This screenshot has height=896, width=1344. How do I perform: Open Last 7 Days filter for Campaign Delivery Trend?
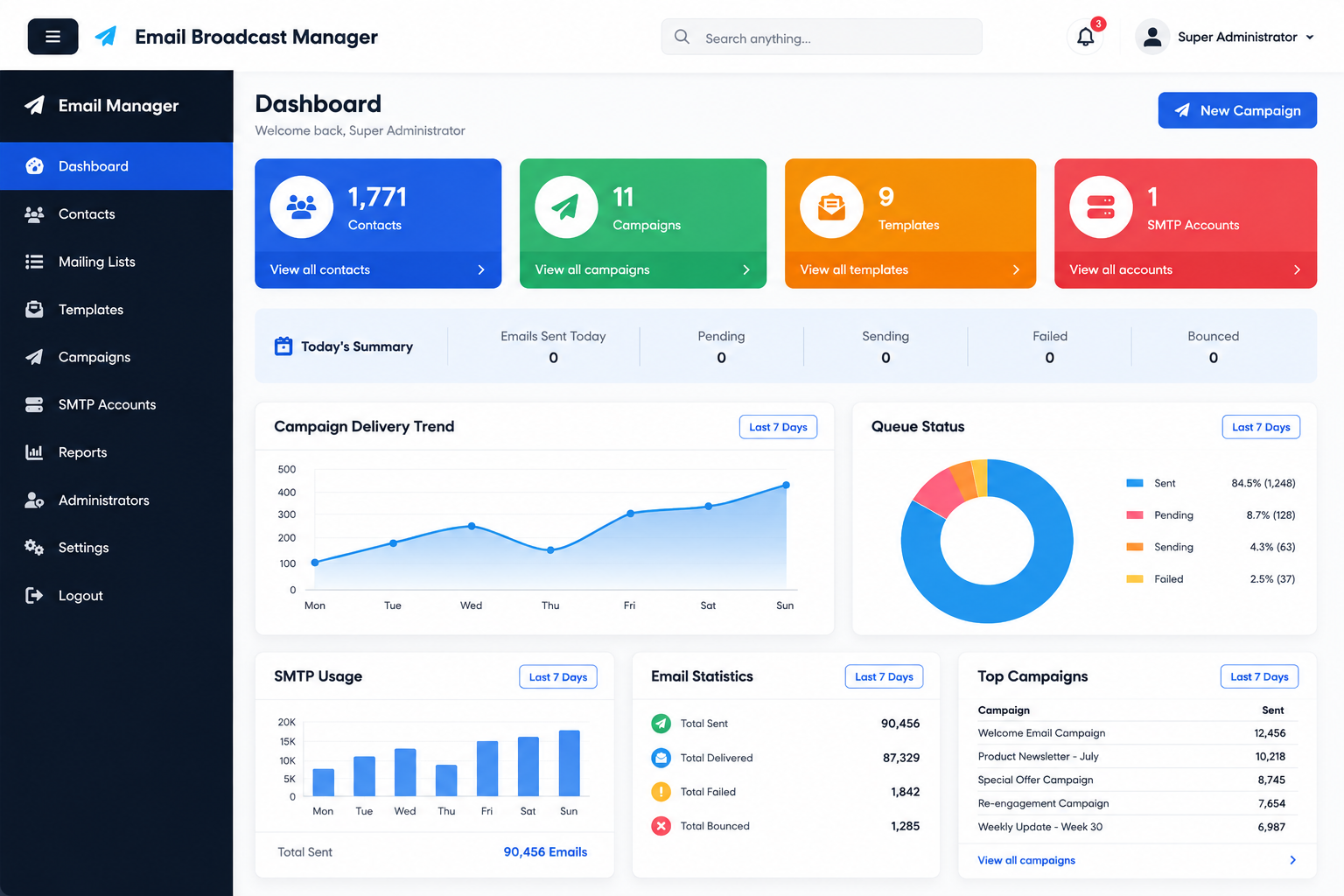point(778,427)
